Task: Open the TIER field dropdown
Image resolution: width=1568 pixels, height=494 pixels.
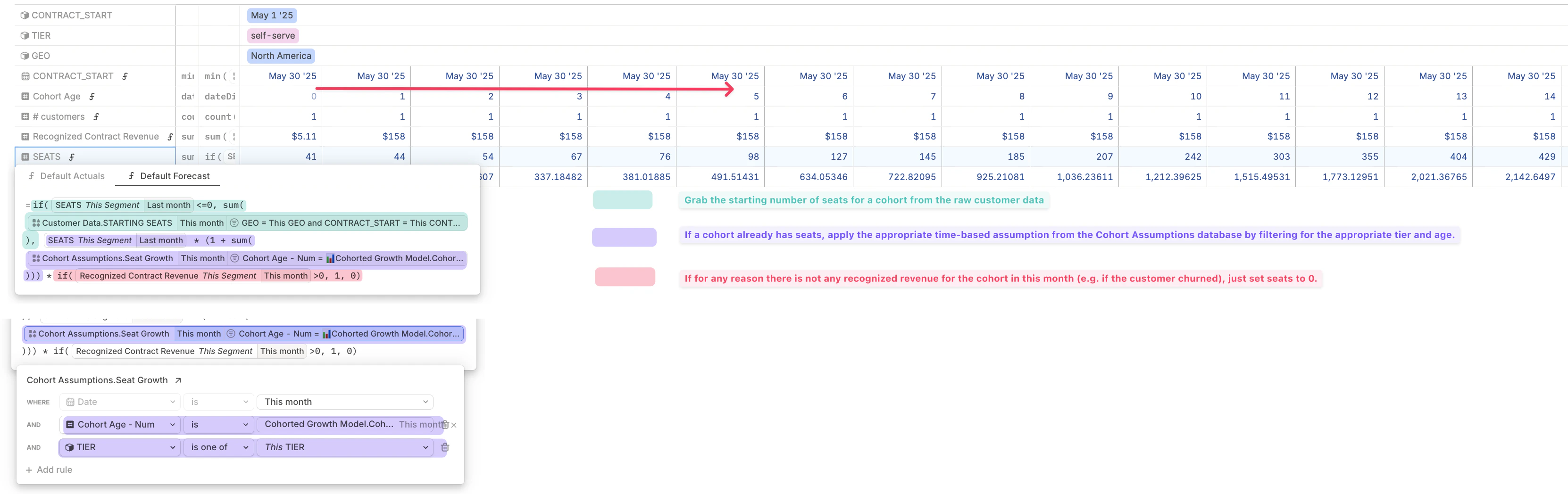Action: click(120, 447)
